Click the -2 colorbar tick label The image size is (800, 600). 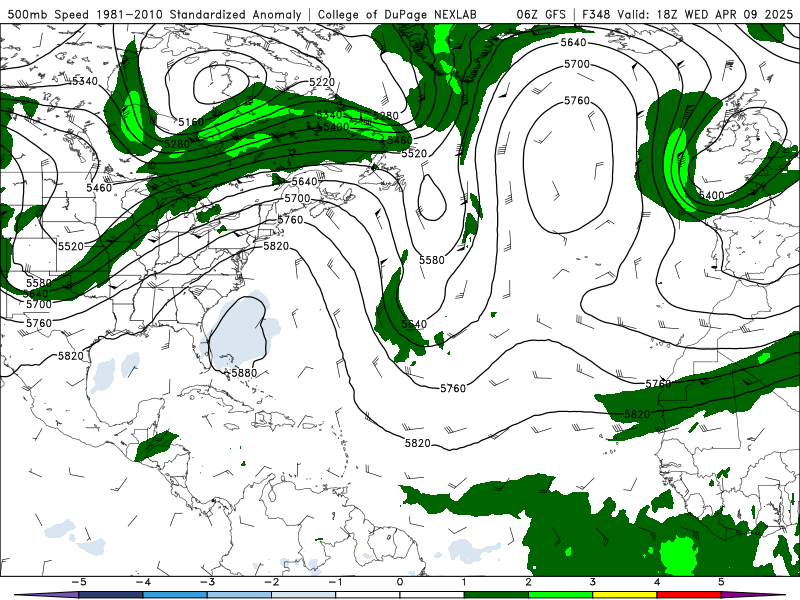tap(271, 582)
